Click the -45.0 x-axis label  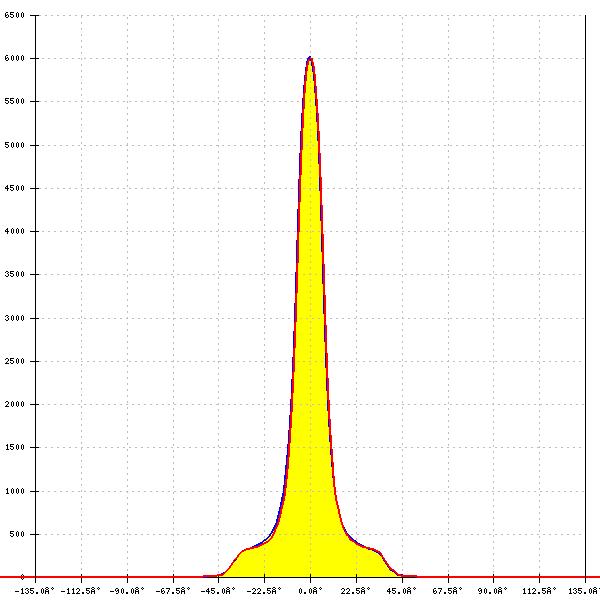pos(218,591)
